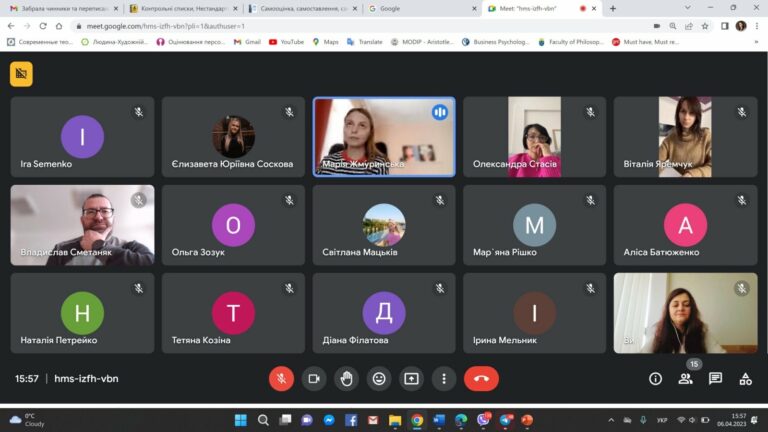
Task: Open the YouTube bookmark
Action: pyautogui.click(x=287, y=42)
